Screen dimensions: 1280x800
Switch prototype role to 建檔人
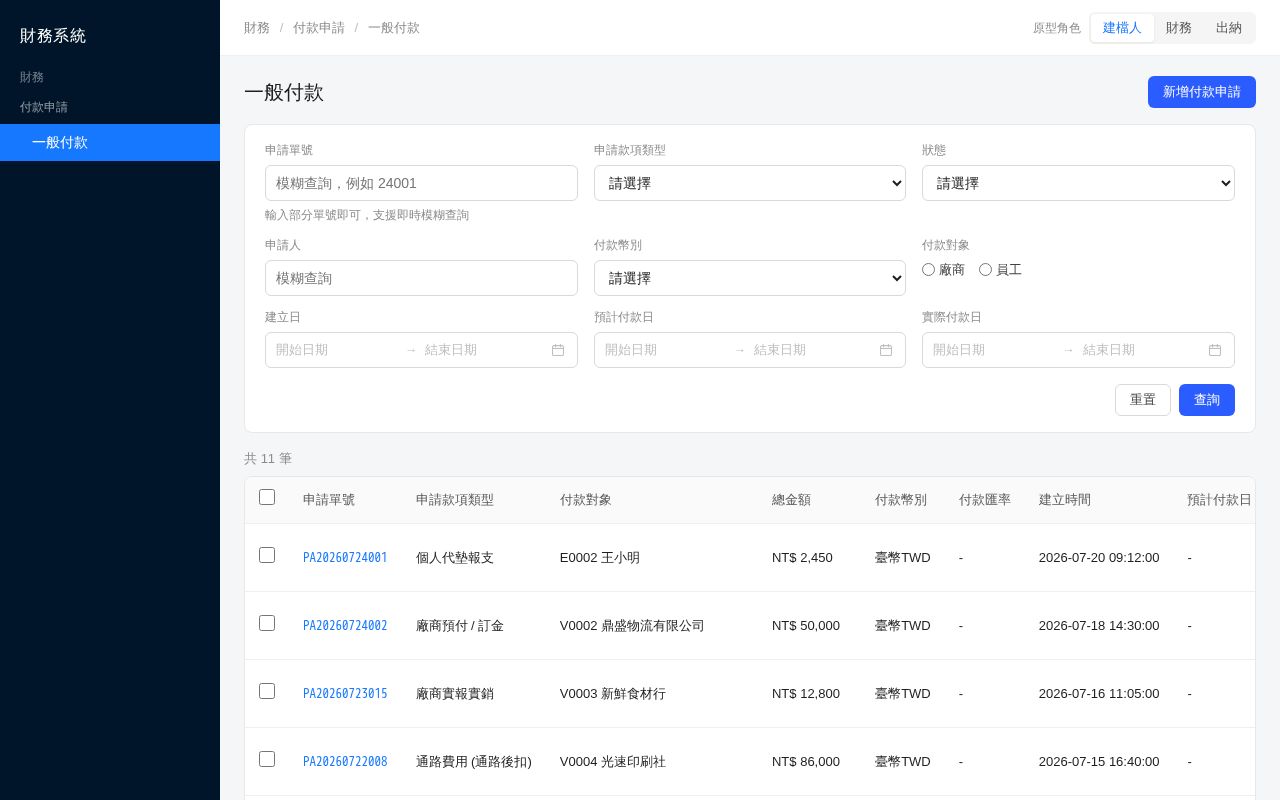1122,28
